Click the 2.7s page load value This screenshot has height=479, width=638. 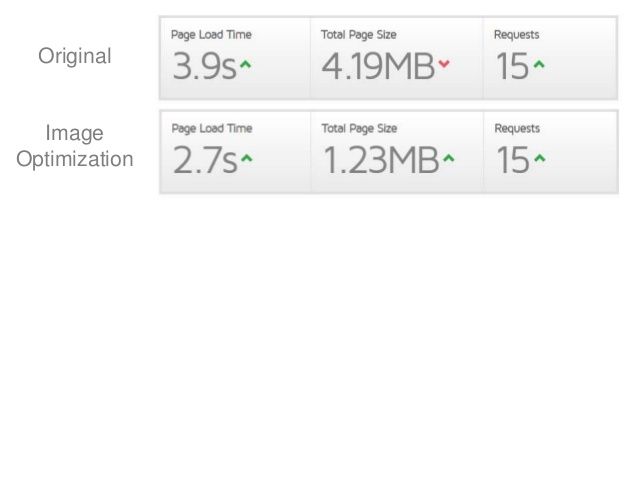(203, 160)
